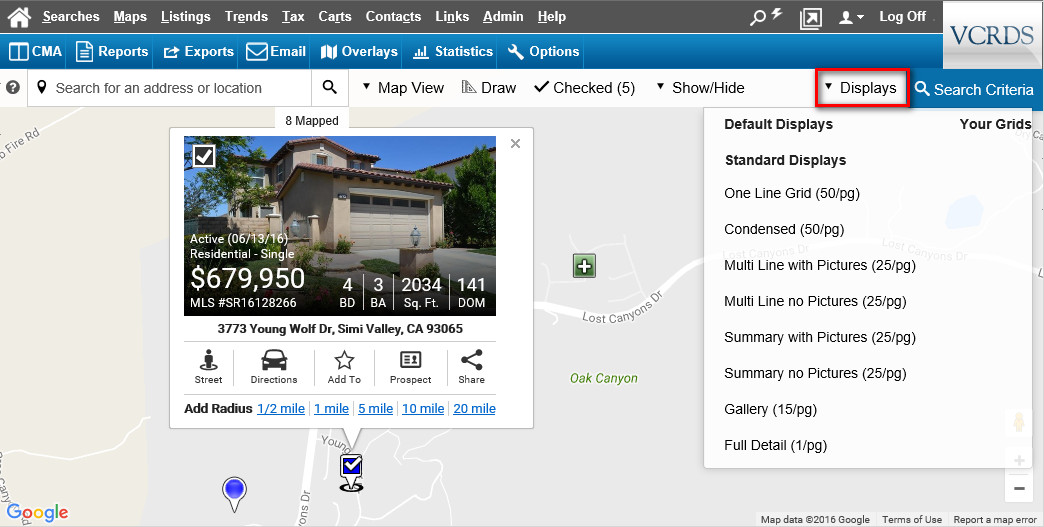1044x527 pixels.
Task: Open the Help menu
Action: pos(551,17)
